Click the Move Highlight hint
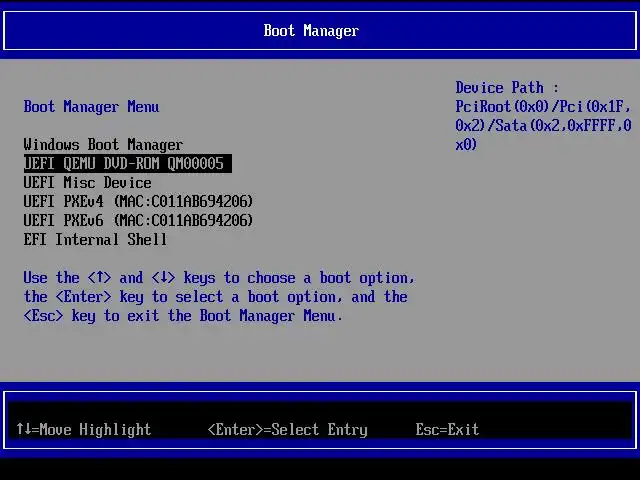Screen dimensions: 640x480 point(84,429)
